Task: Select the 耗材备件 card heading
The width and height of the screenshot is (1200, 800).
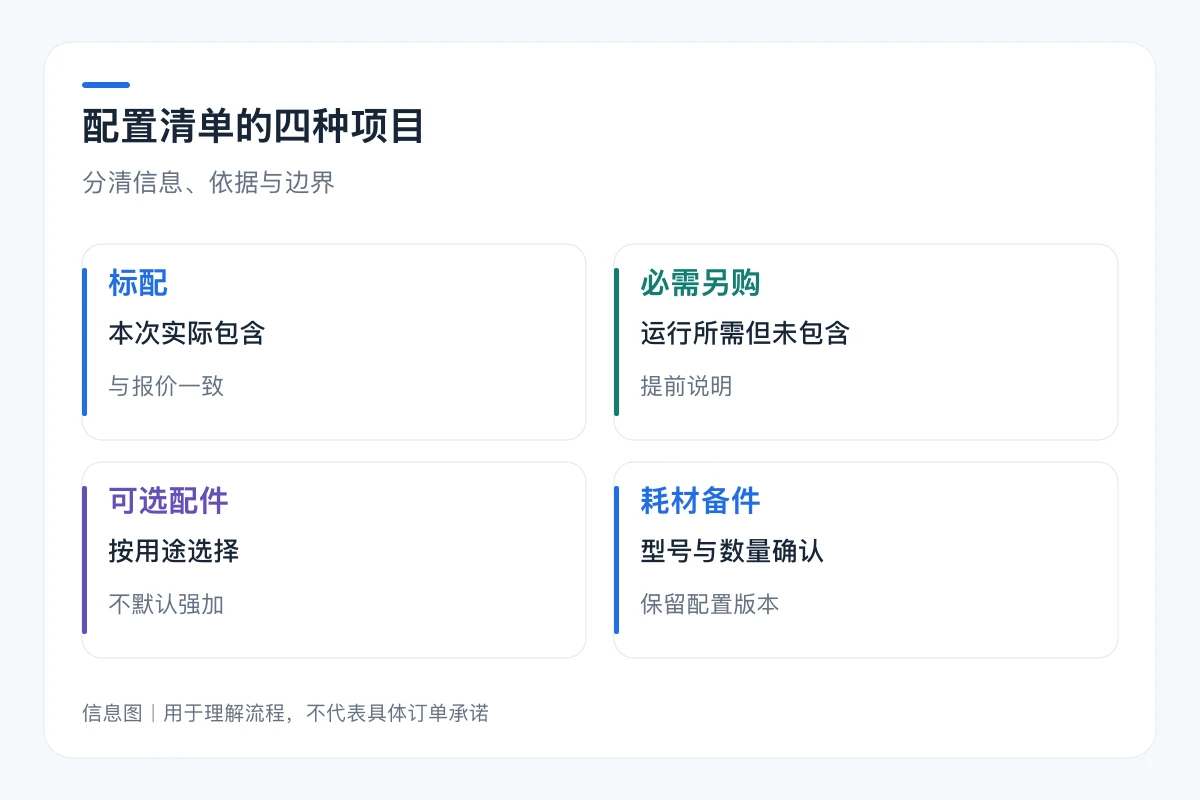Action: (x=700, y=501)
